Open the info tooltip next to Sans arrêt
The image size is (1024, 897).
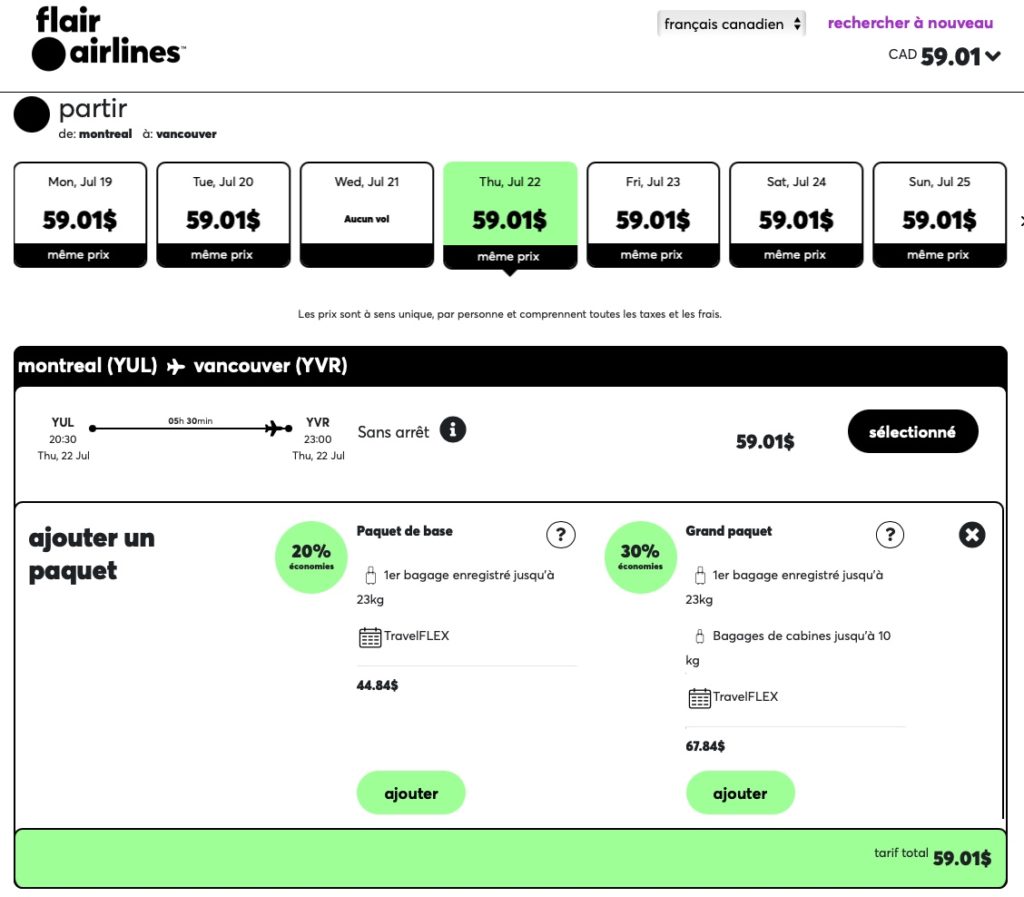[x=455, y=430]
